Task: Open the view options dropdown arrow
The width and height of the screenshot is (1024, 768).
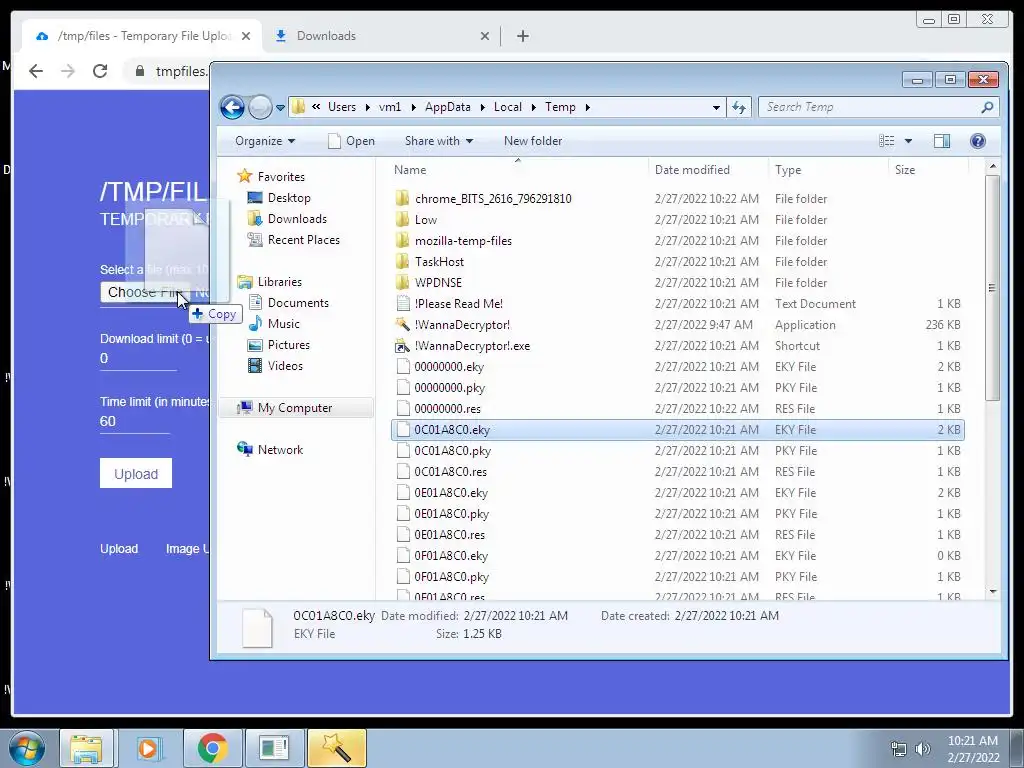Action: tap(908, 141)
